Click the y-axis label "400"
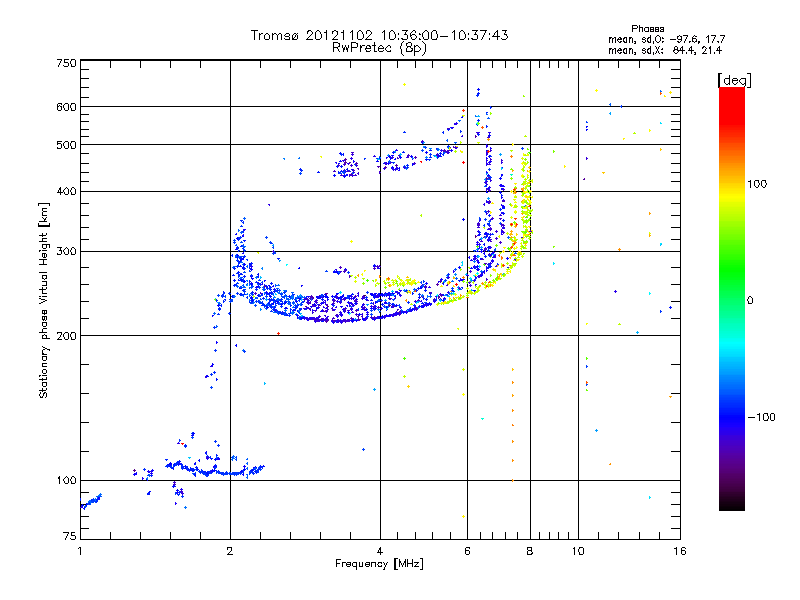 [66, 191]
